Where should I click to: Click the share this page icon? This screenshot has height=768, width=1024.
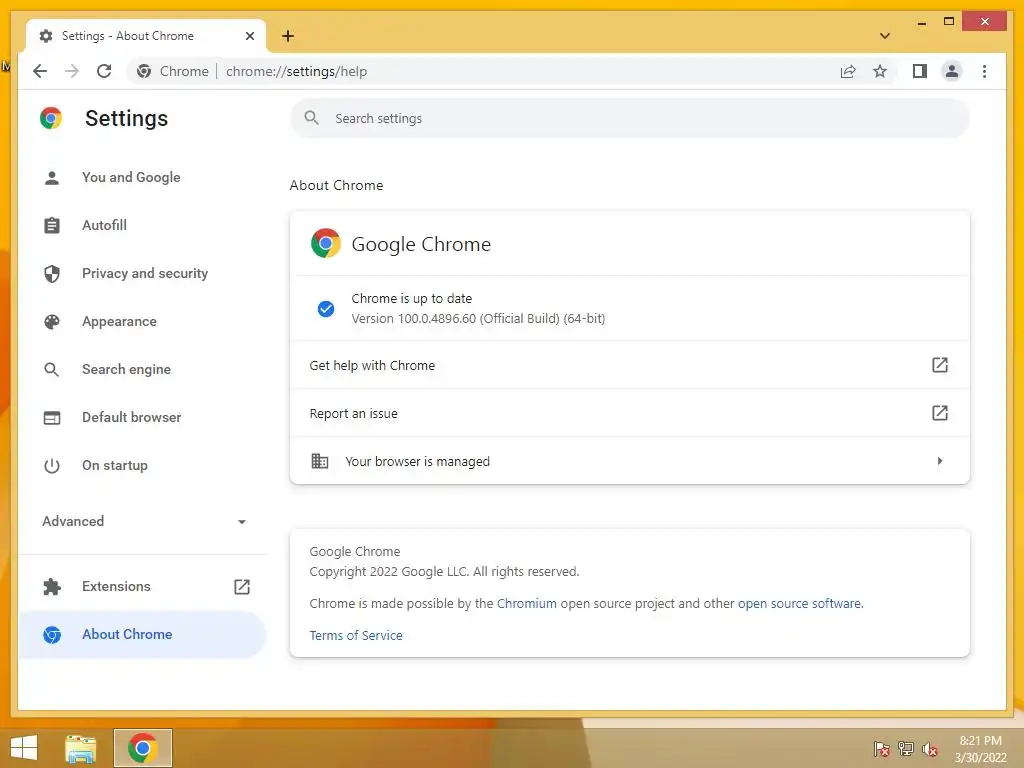click(848, 71)
